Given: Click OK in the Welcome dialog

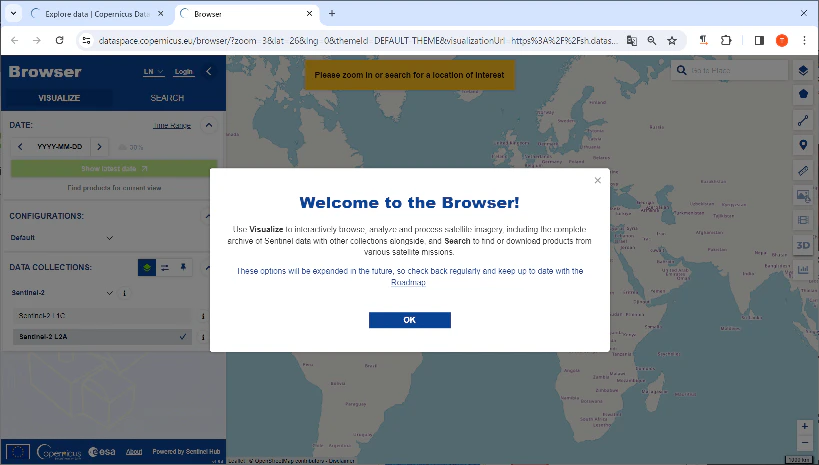Looking at the screenshot, I should click(x=410, y=320).
